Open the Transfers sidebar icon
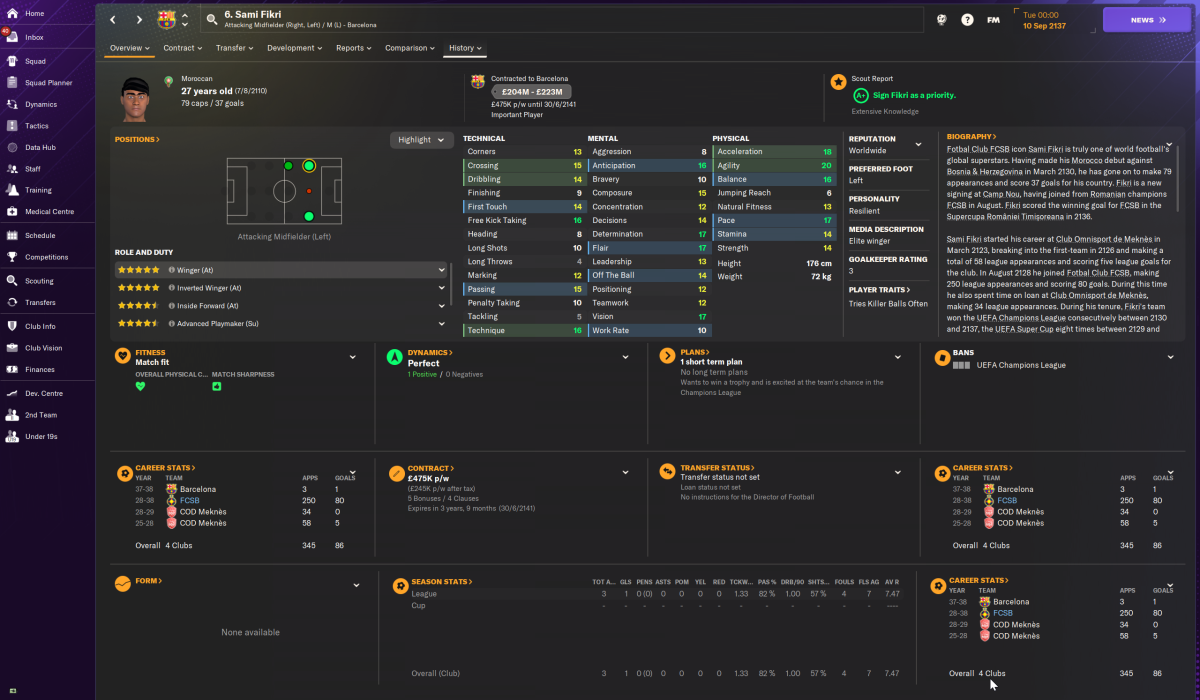Viewport: 1200px width, 700px height. click(11, 302)
